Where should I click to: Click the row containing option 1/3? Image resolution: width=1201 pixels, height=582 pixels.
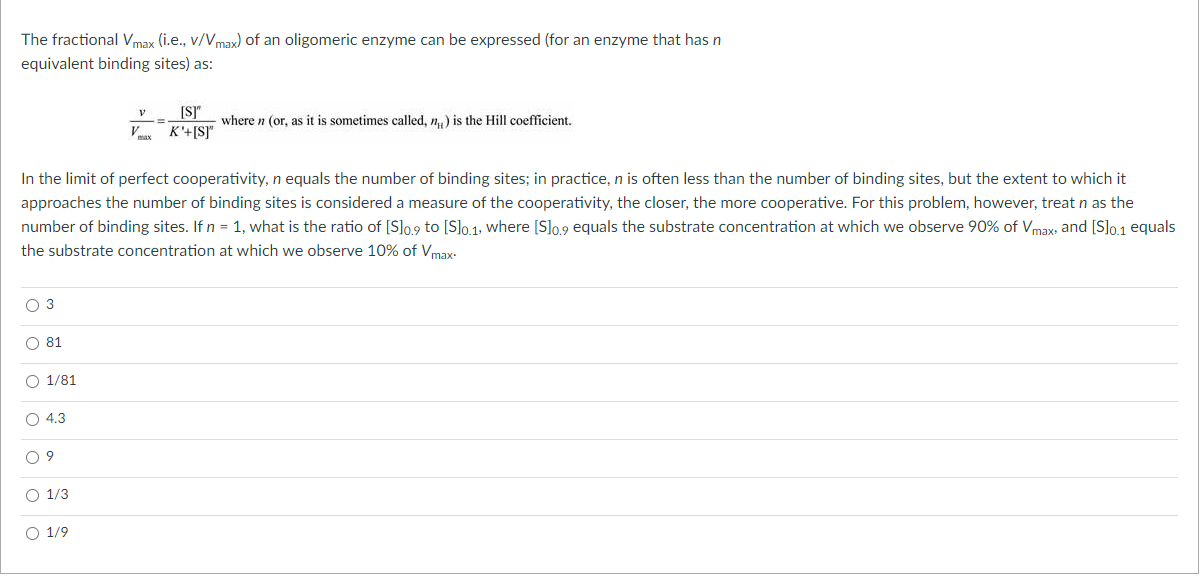pyautogui.click(x=400, y=493)
